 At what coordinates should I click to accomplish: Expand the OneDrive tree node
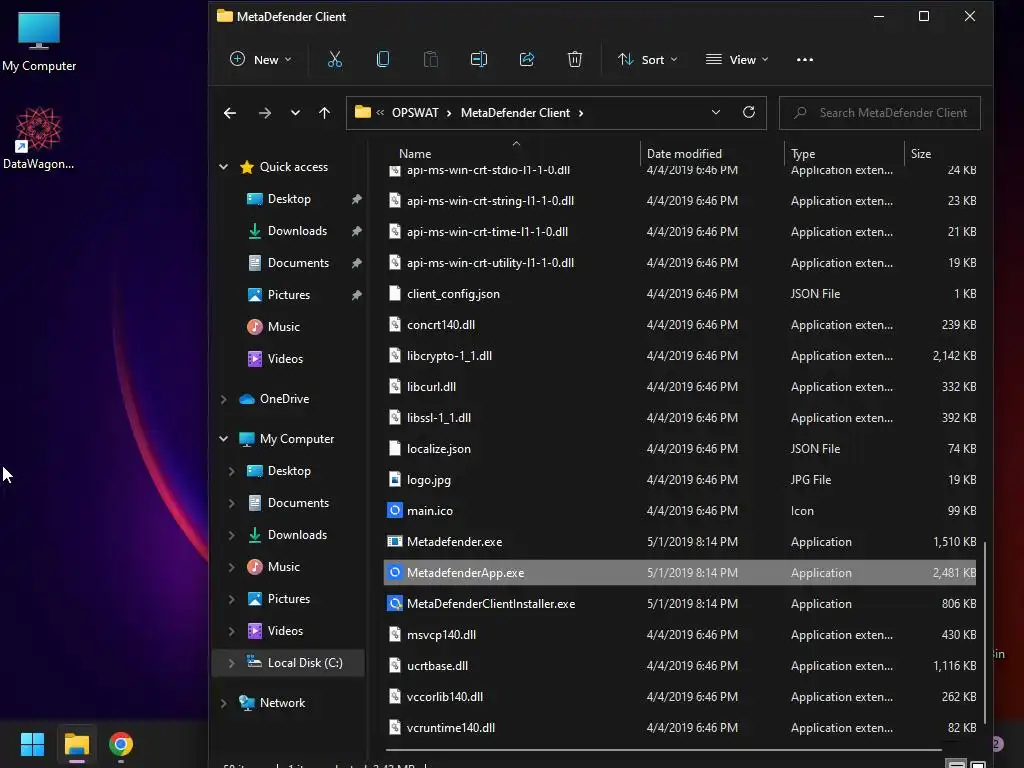[223, 399]
